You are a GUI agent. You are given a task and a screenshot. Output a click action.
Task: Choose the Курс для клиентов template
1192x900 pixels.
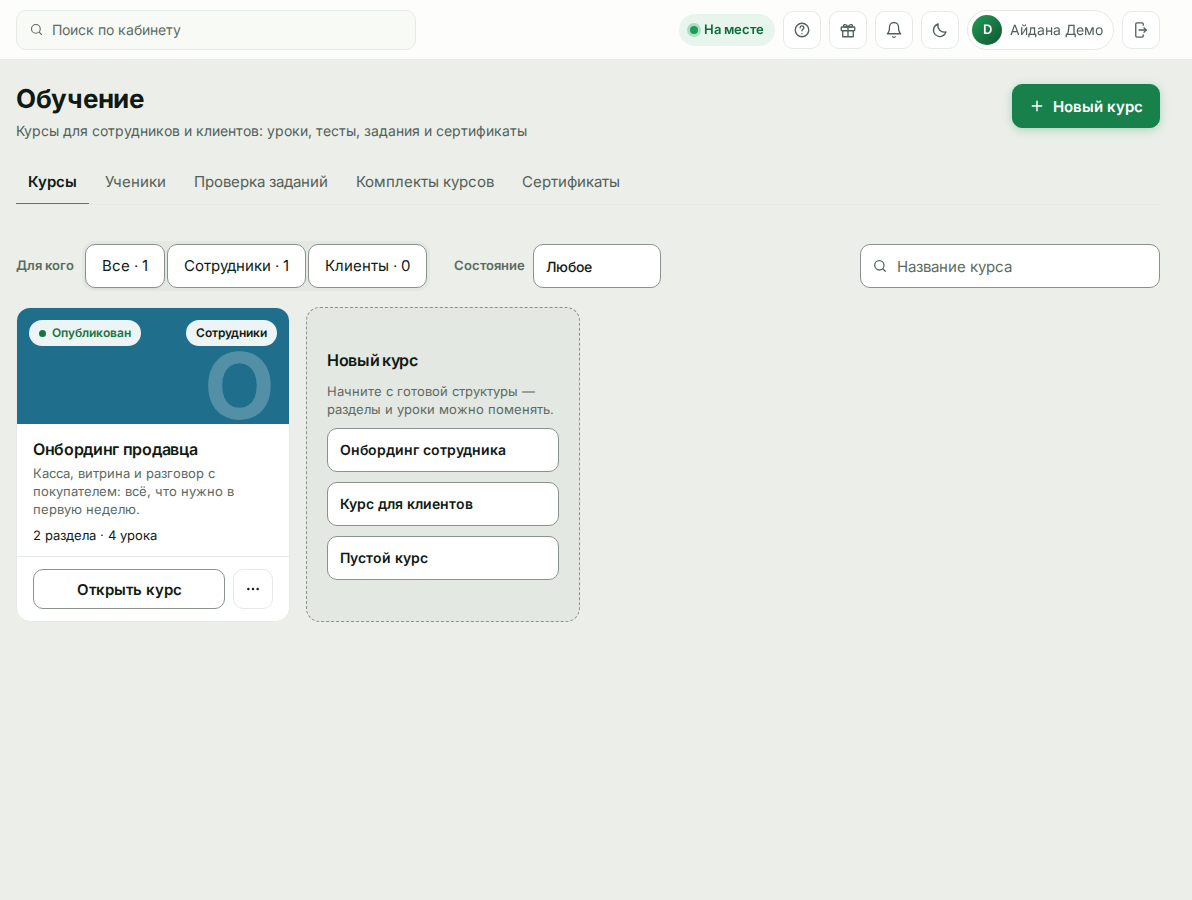(443, 504)
